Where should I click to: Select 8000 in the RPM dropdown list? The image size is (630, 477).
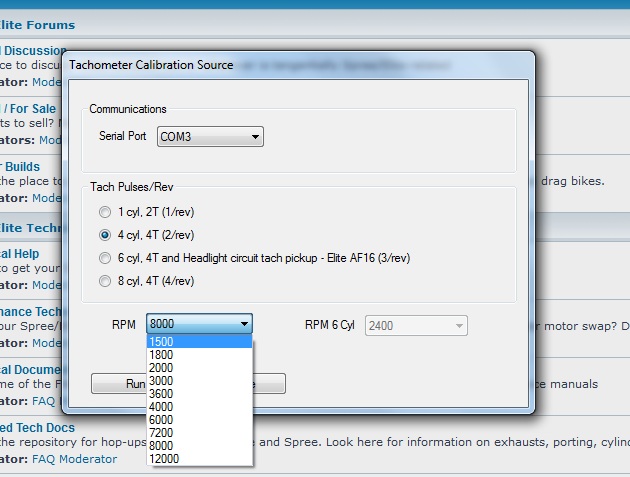[x=199, y=446]
